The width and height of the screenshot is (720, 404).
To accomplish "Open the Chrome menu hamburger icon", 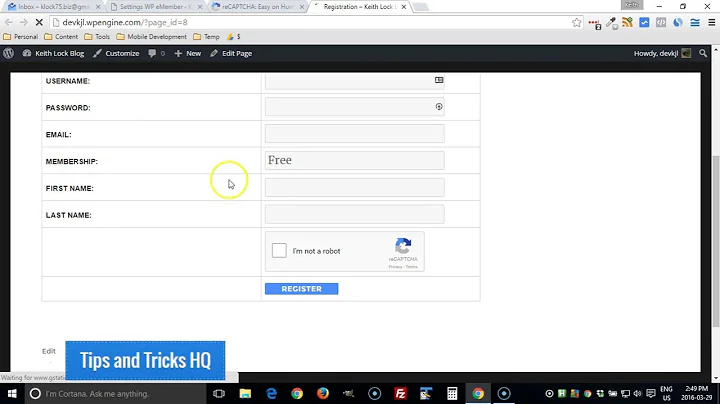I will (x=712, y=22).
